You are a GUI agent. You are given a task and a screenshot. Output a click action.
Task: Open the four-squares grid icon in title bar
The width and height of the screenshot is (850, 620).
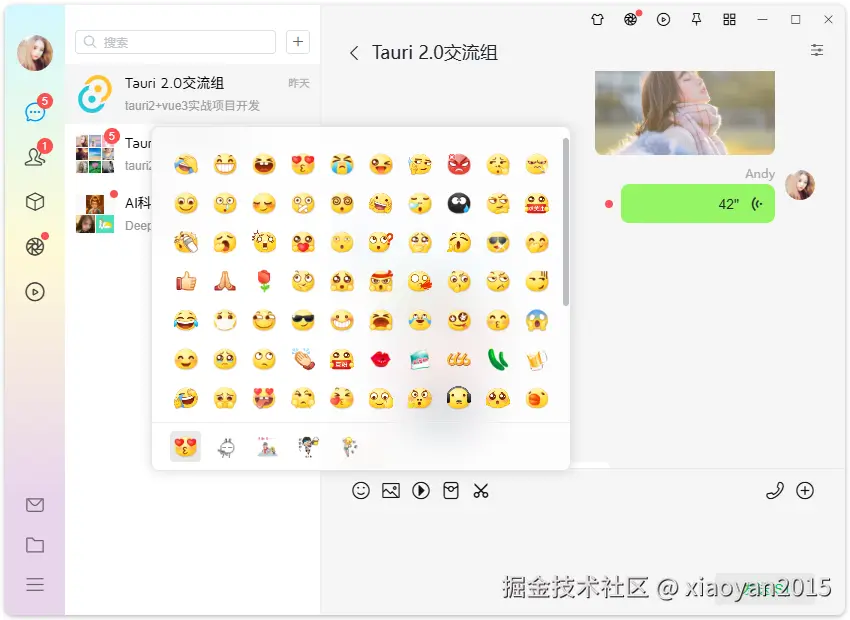(730, 20)
